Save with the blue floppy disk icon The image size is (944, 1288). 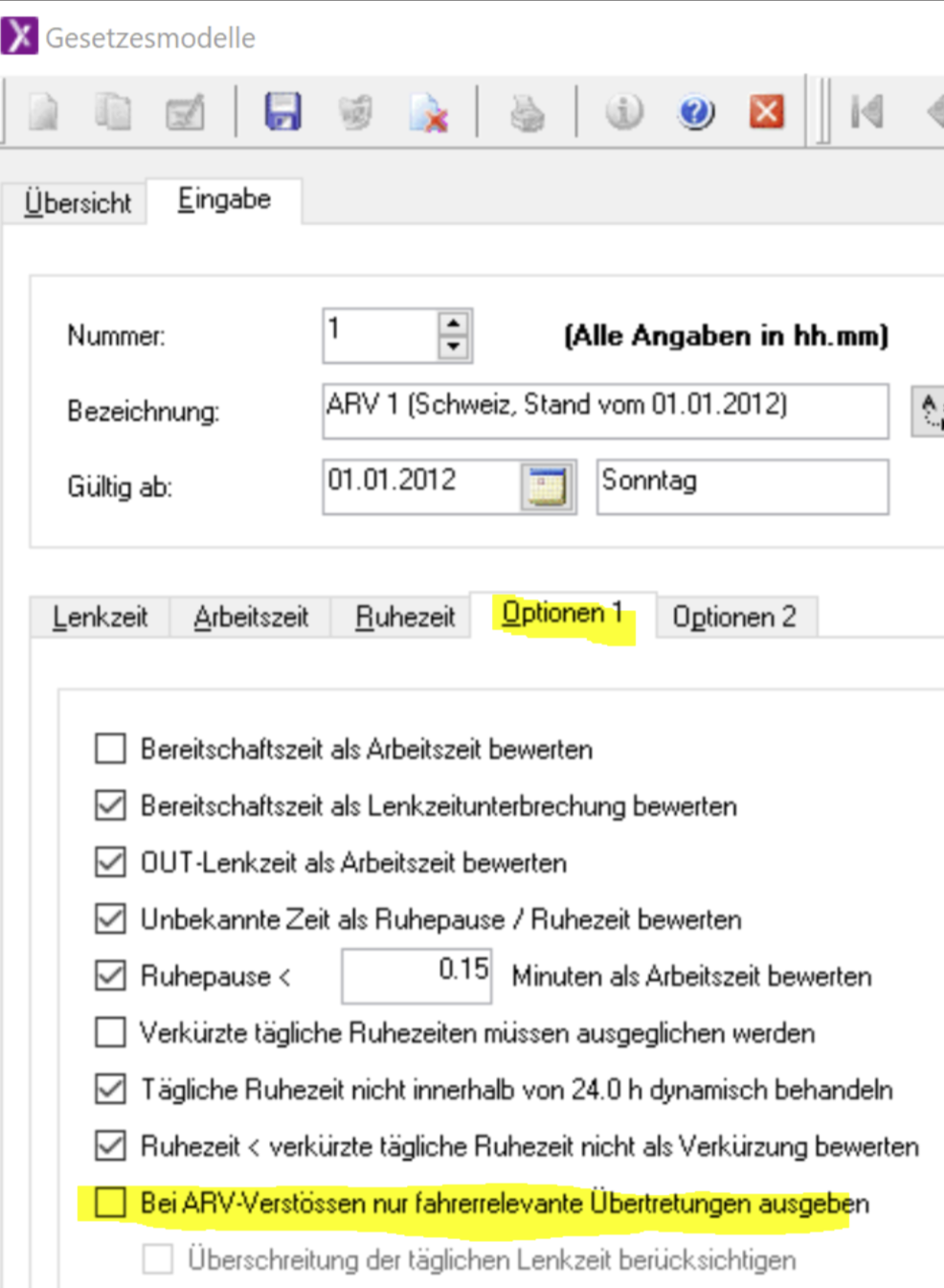tap(282, 112)
